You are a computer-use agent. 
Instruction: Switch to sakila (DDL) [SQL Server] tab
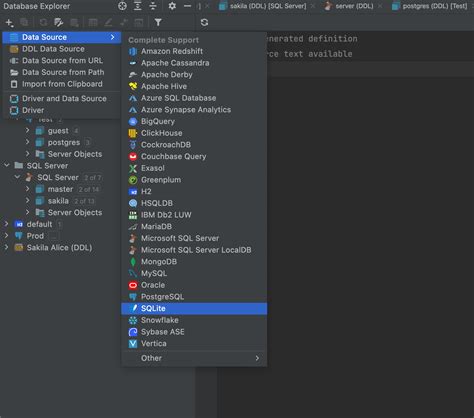tap(263, 6)
